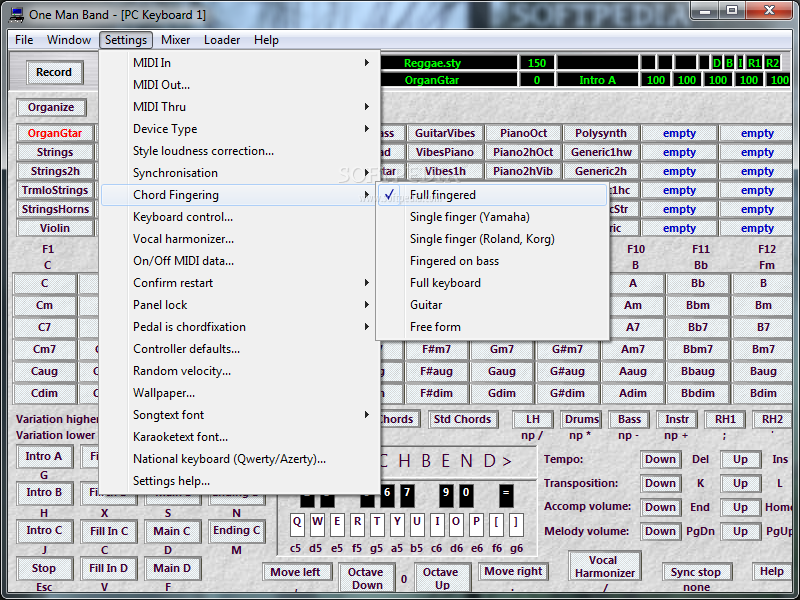Select Free form fingering option

tap(492, 327)
